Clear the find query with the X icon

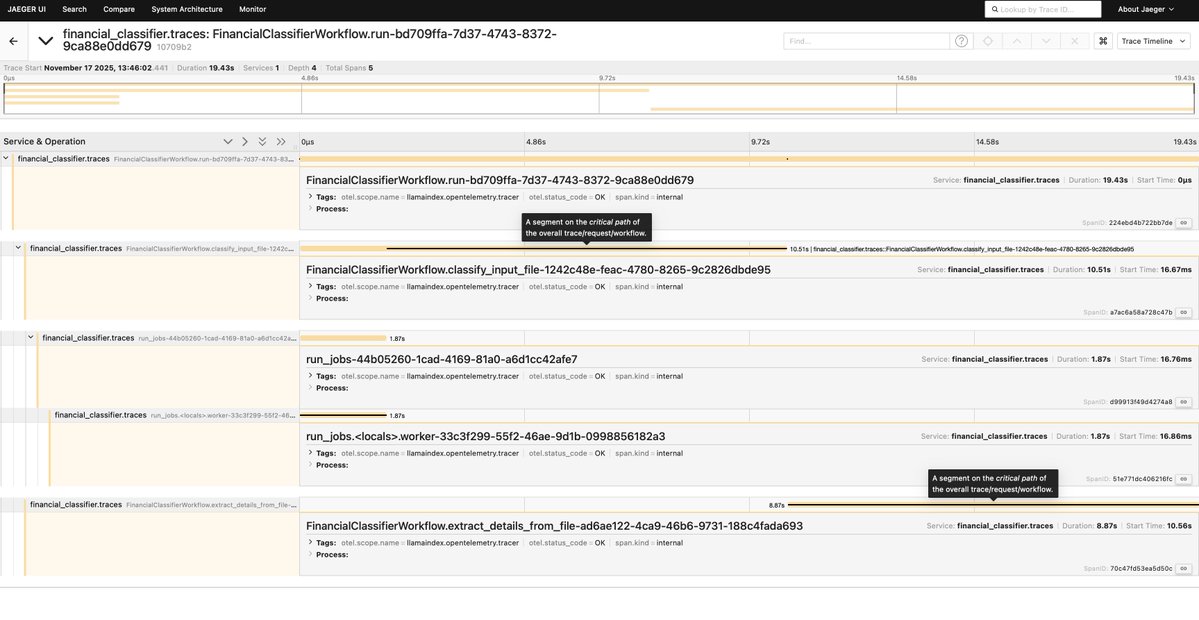click(x=1075, y=40)
